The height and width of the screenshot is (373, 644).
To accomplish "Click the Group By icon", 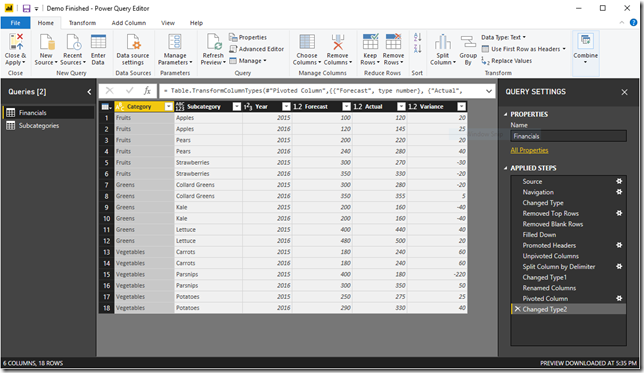I will (x=468, y=41).
